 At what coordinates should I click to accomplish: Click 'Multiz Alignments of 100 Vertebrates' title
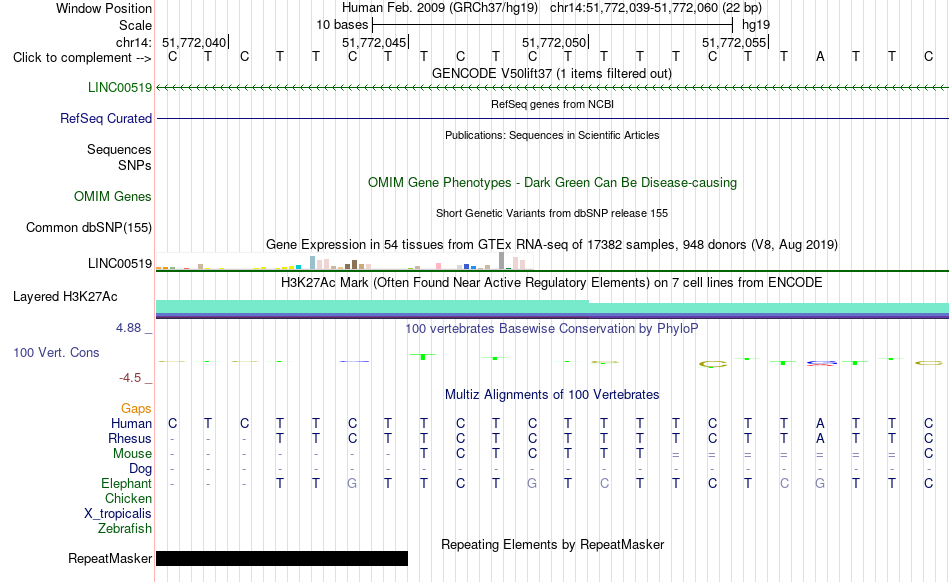[x=552, y=394]
